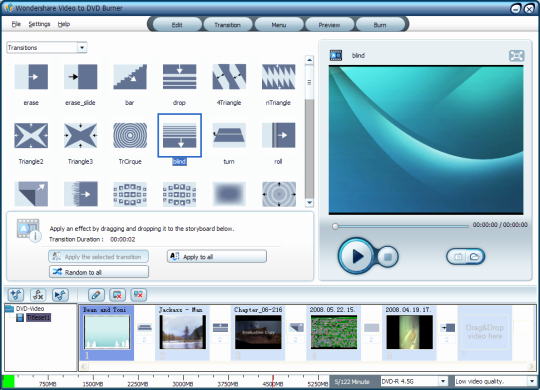Select the blind transition icon

pyautogui.click(x=179, y=135)
